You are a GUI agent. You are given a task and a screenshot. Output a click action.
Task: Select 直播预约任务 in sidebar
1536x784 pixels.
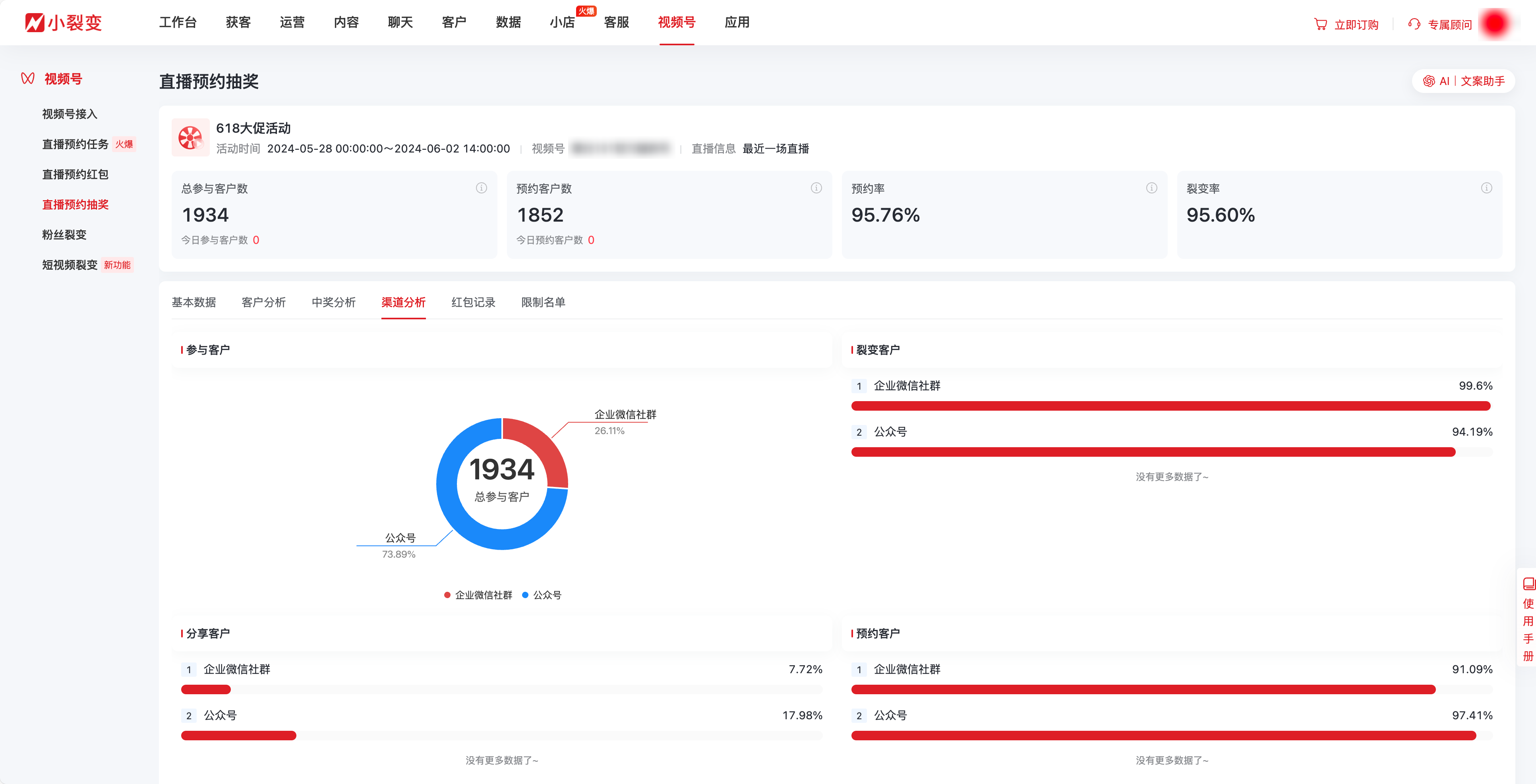[75, 144]
